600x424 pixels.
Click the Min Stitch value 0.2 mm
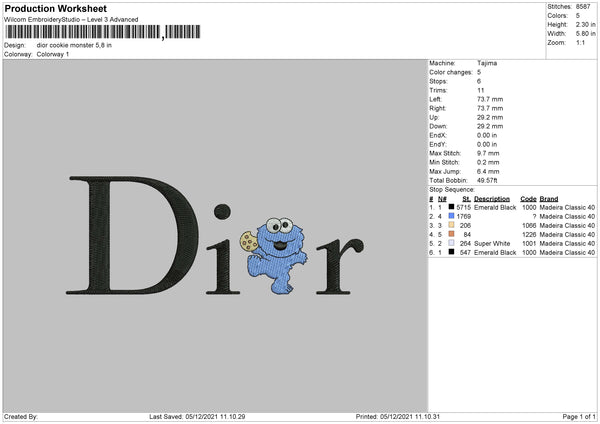(488, 163)
